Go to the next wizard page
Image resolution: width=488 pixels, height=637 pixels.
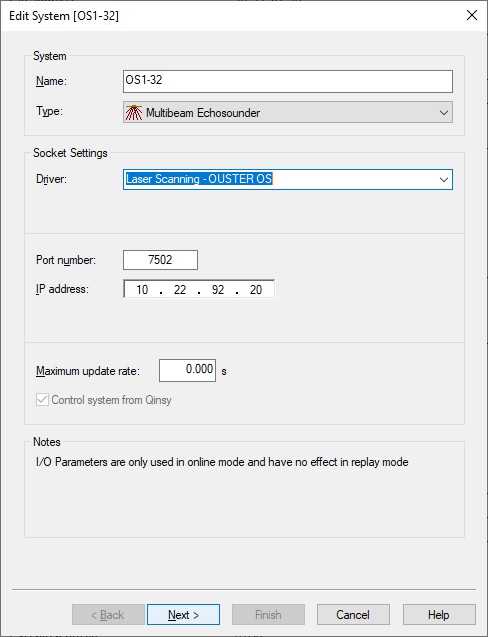pyautogui.click(x=183, y=615)
